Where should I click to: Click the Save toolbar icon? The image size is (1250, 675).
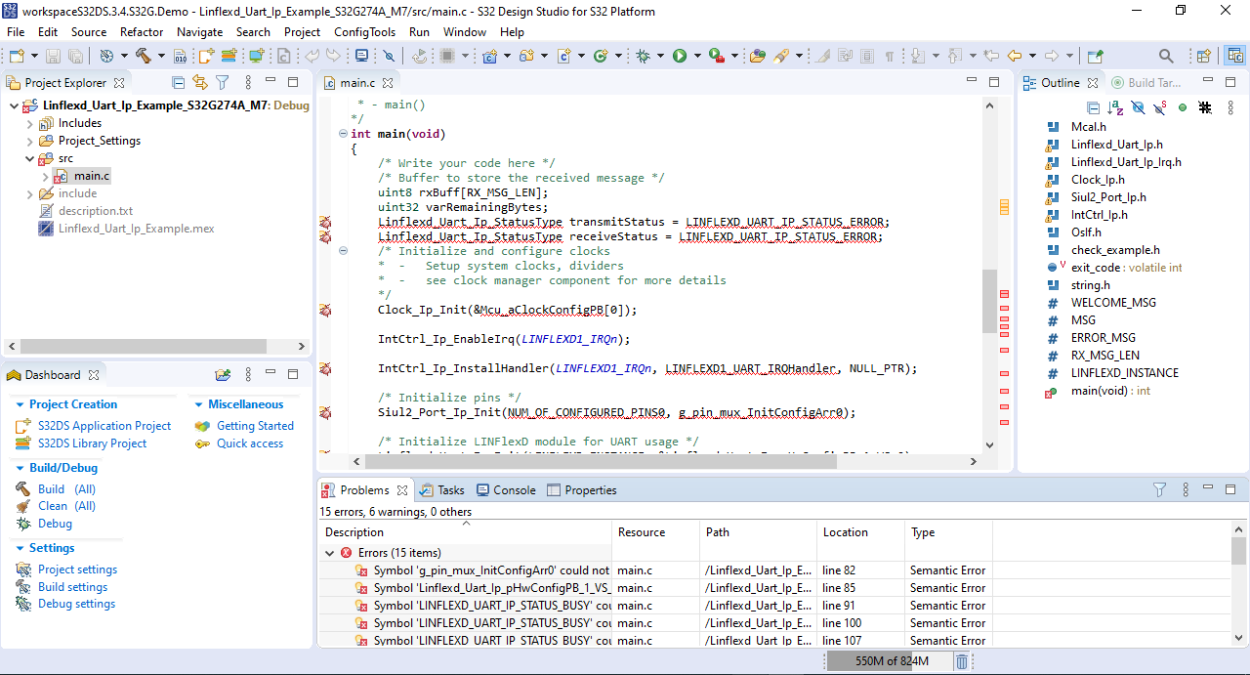53,56
